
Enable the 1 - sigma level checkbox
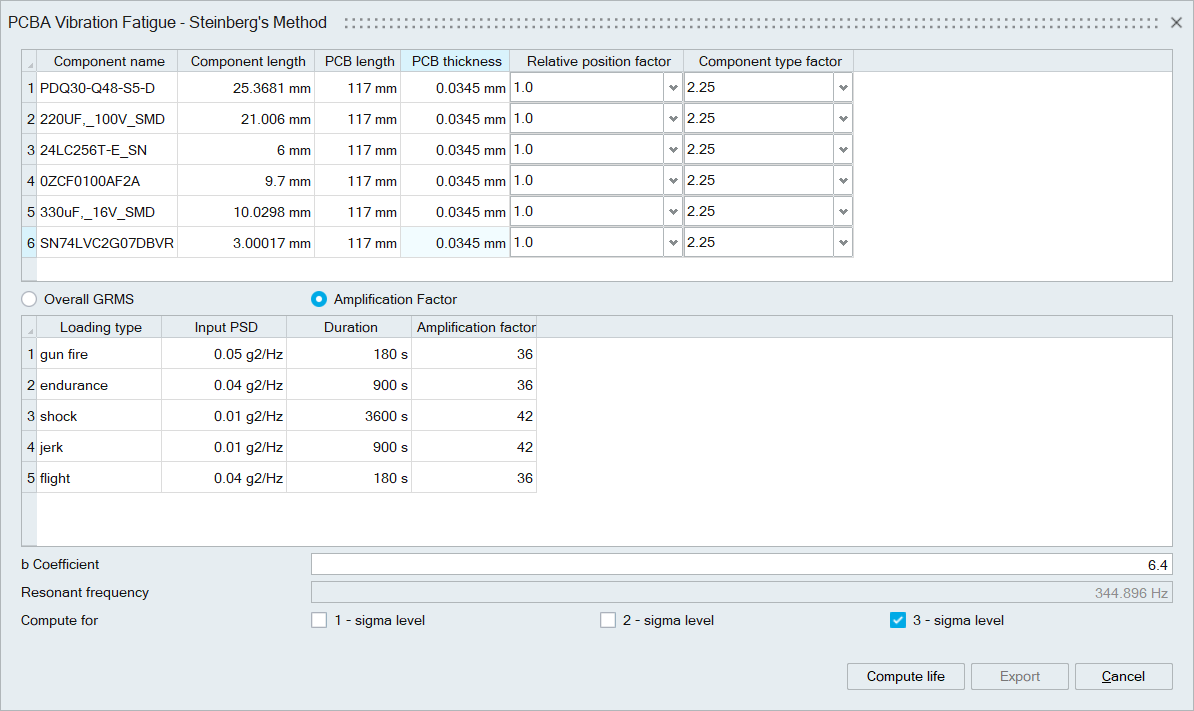pyautogui.click(x=319, y=620)
